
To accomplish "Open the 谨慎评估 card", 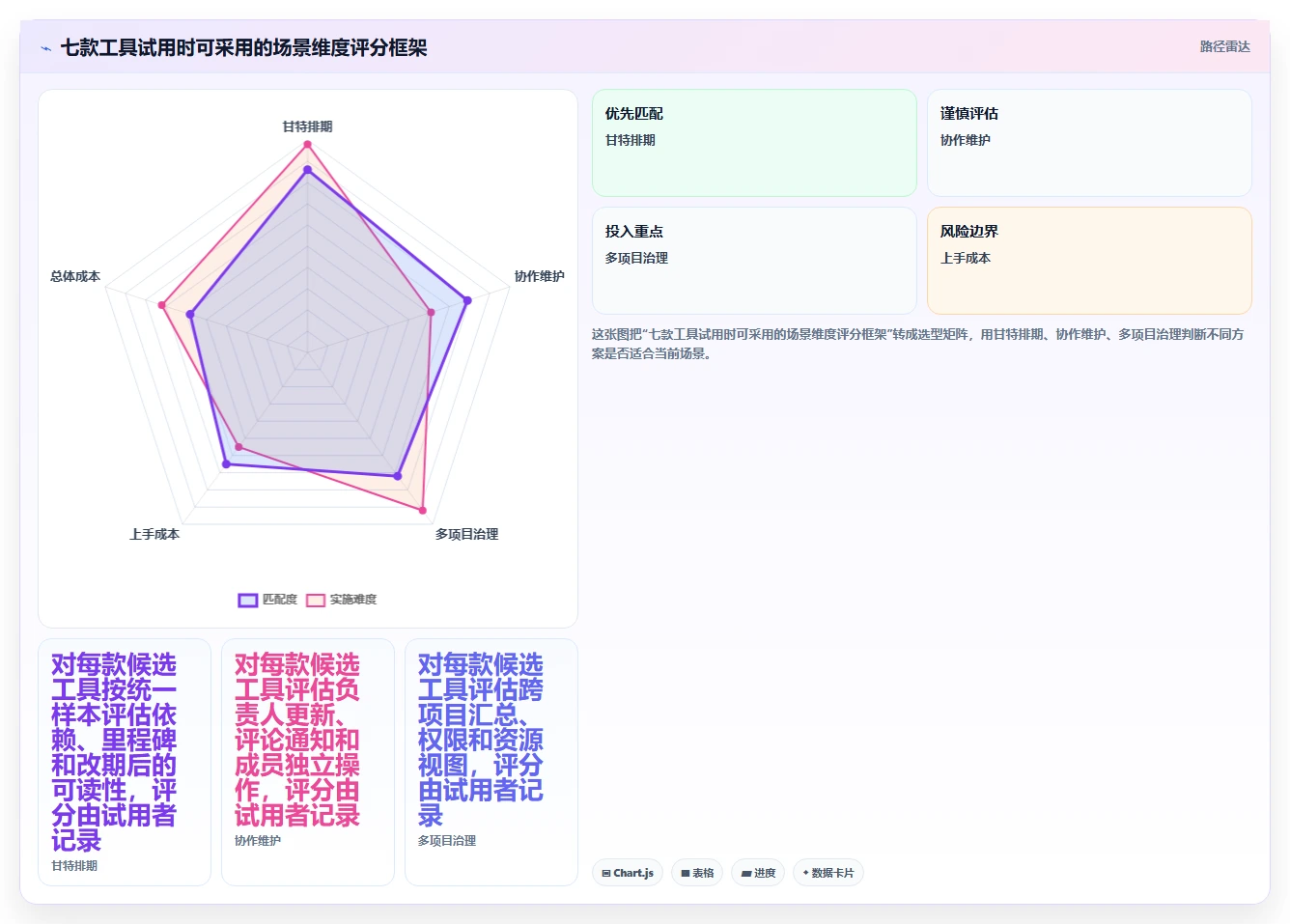I will [x=1089, y=143].
